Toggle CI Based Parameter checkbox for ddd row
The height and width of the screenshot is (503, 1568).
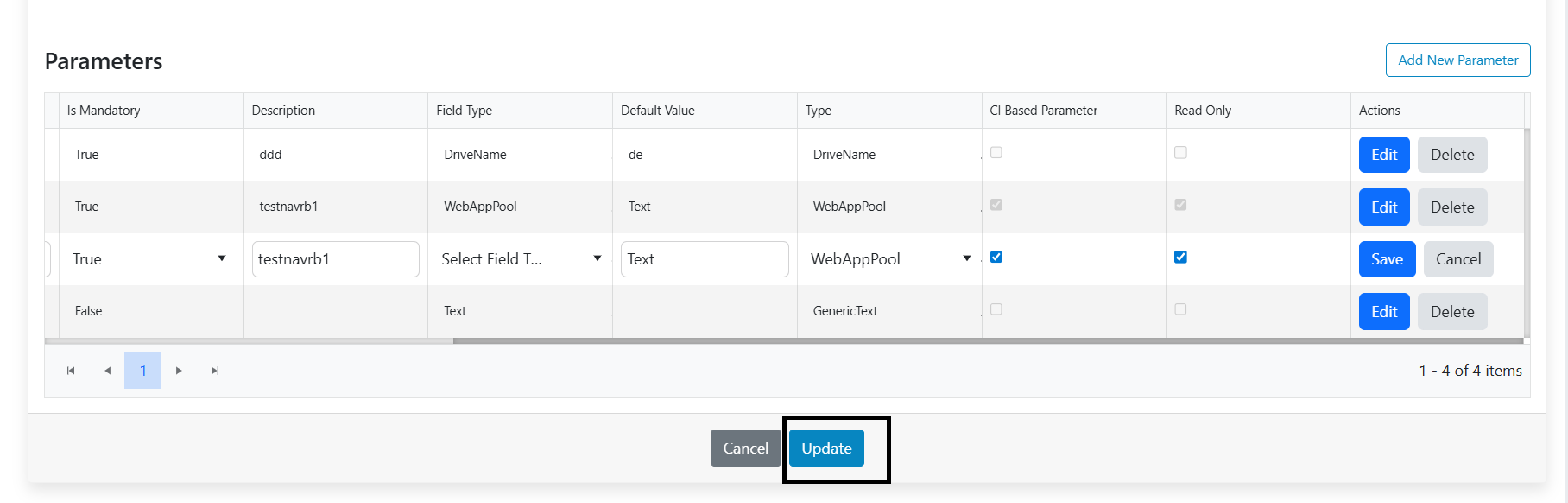pos(996,153)
